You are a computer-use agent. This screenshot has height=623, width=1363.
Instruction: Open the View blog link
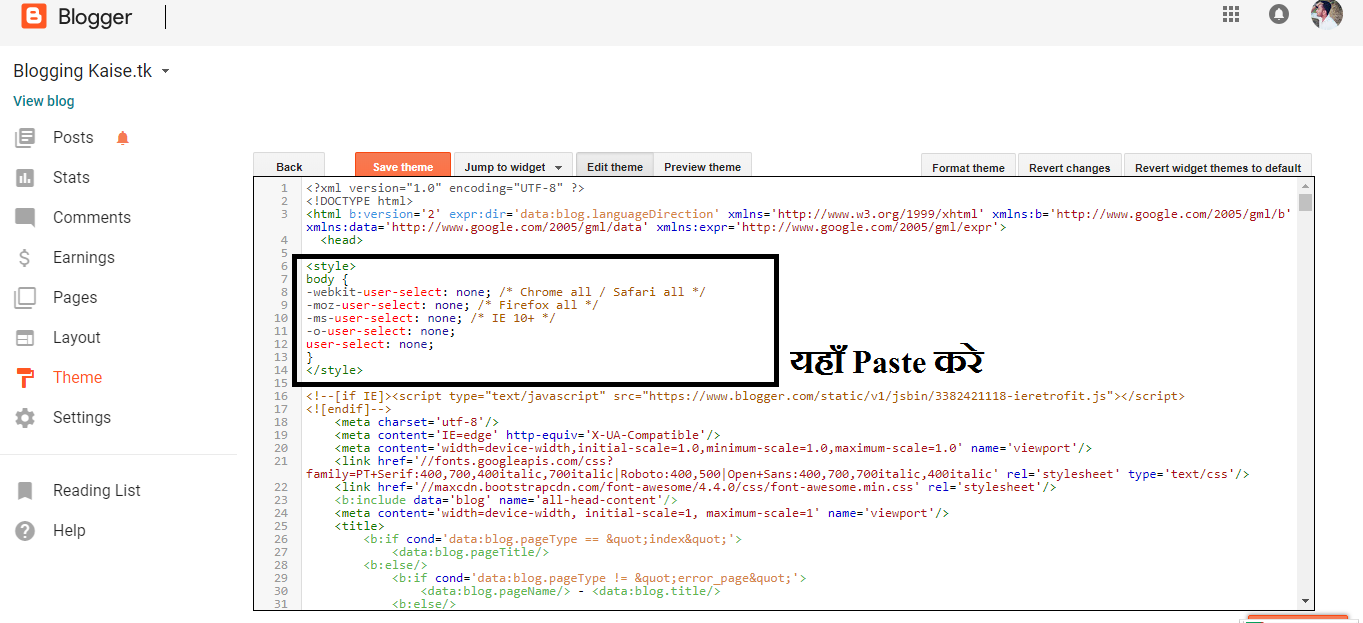point(44,101)
